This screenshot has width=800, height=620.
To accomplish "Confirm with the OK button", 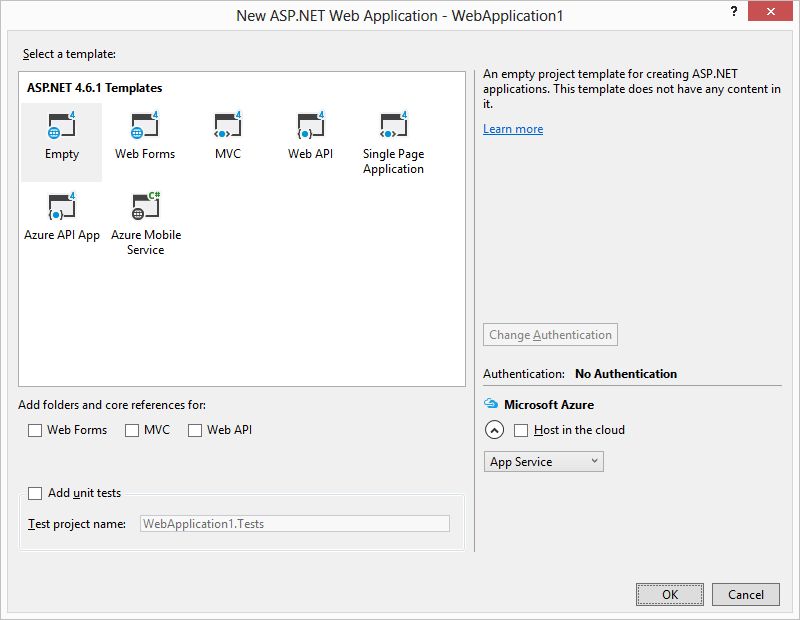I will click(669, 594).
